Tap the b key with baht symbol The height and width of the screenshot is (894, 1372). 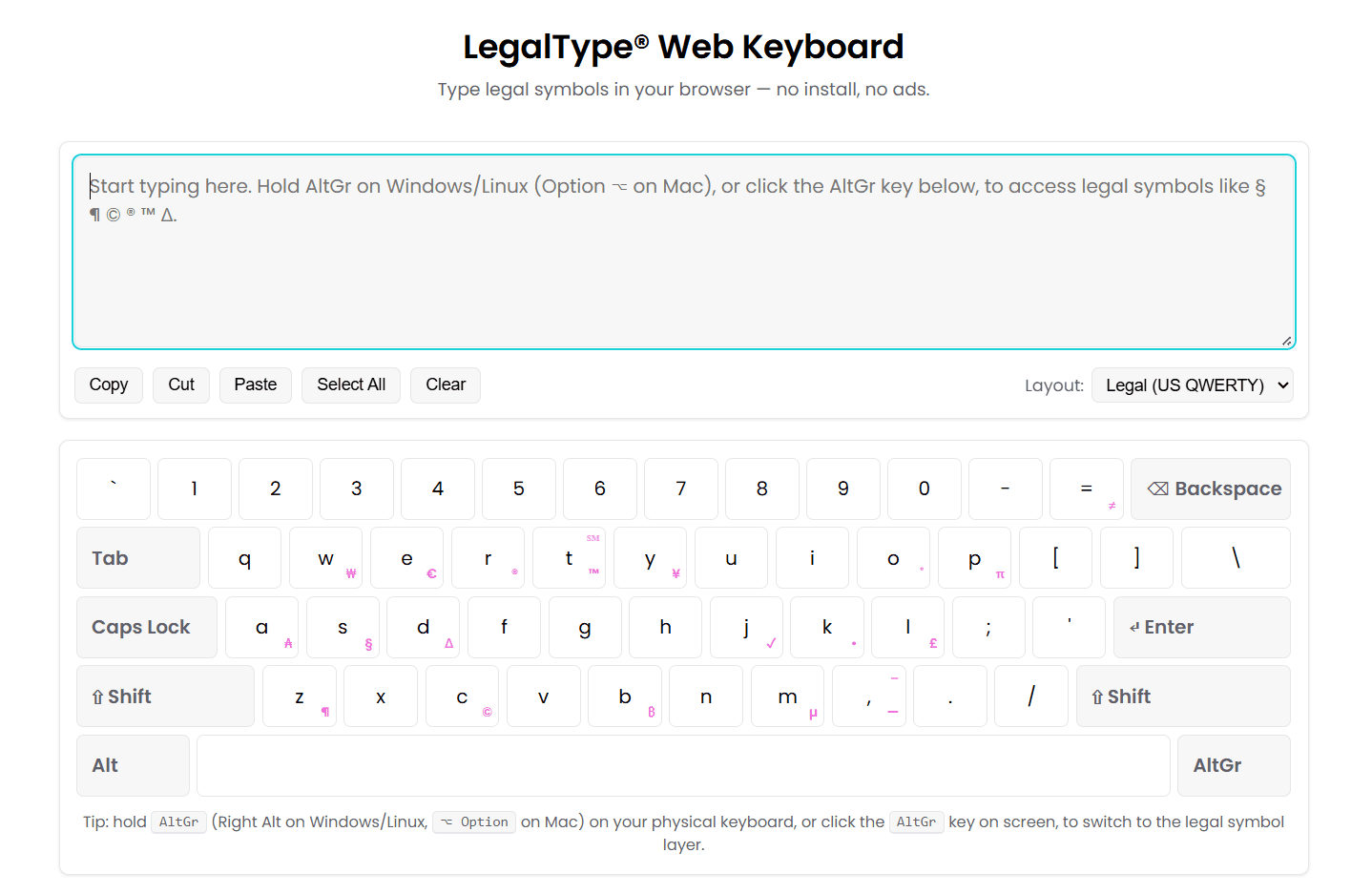625,696
